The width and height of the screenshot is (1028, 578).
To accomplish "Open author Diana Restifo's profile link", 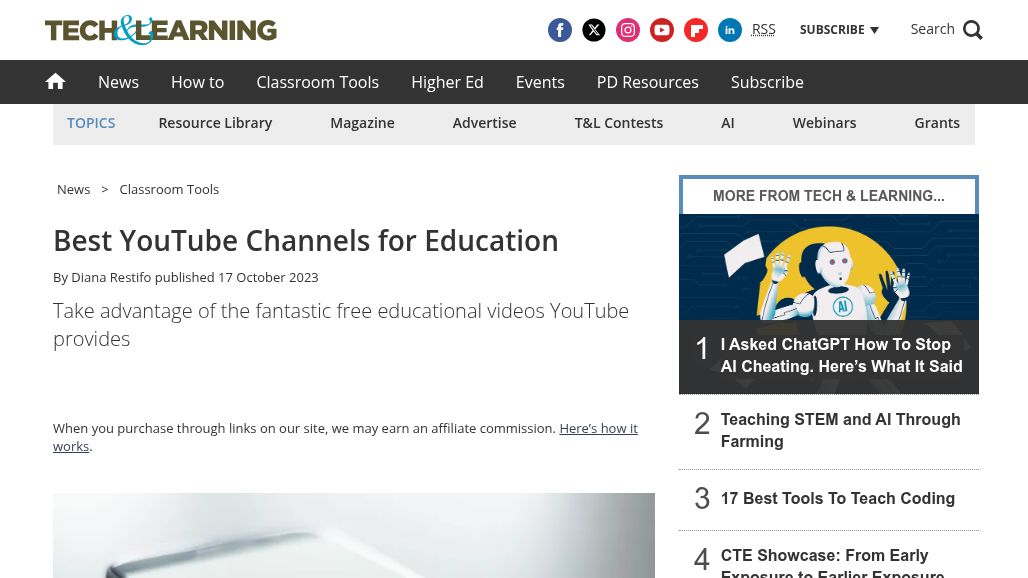I will [x=111, y=277].
